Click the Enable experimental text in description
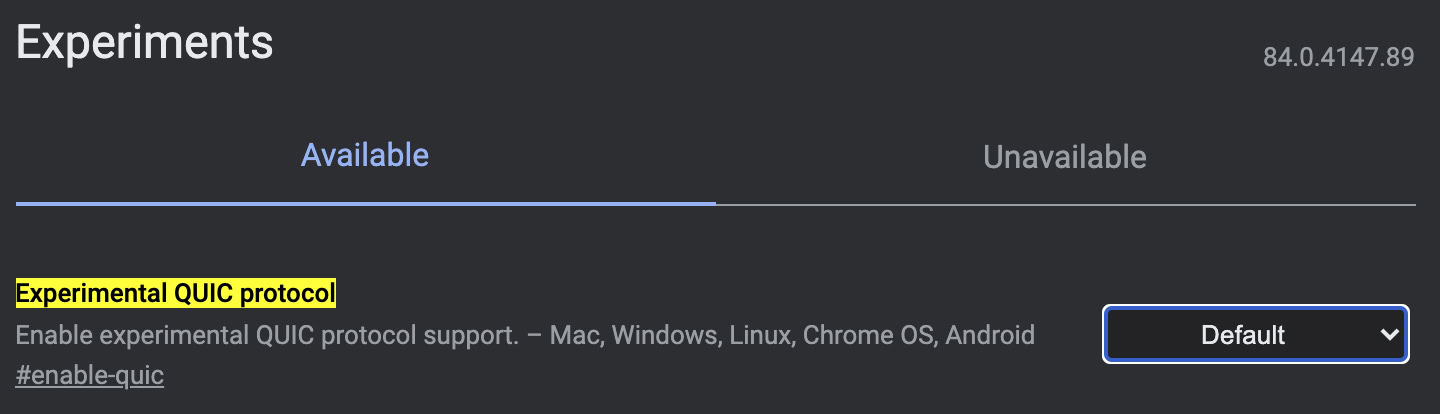 pyautogui.click(x=122, y=335)
